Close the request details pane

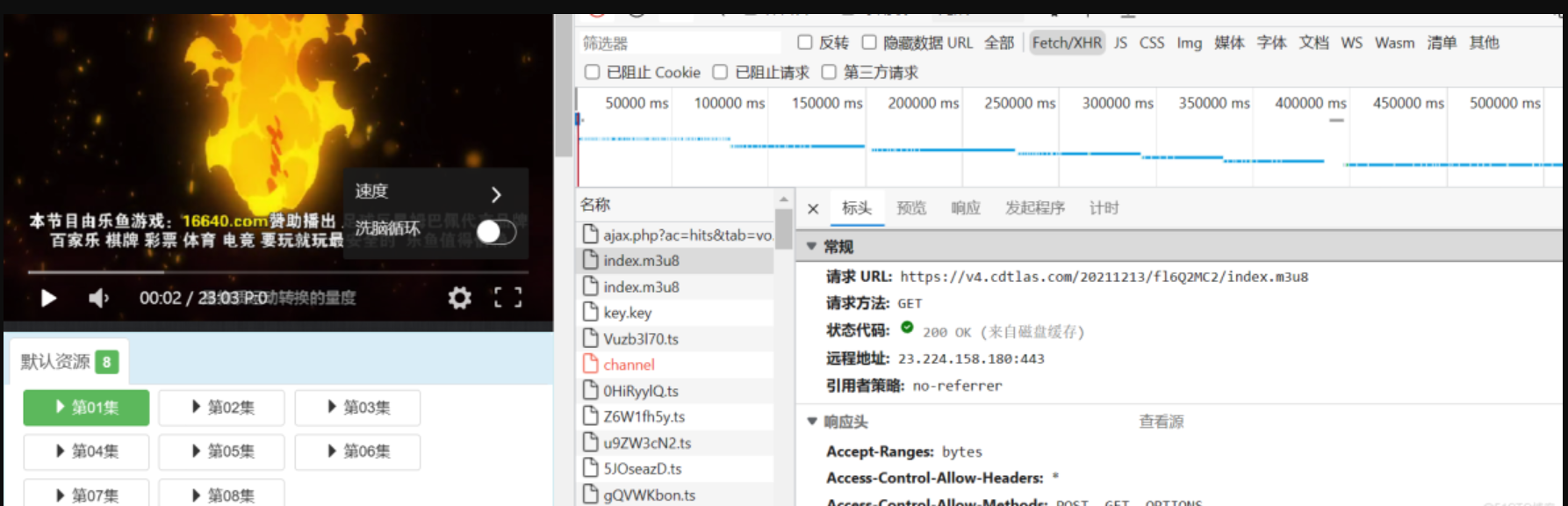(813, 209)
